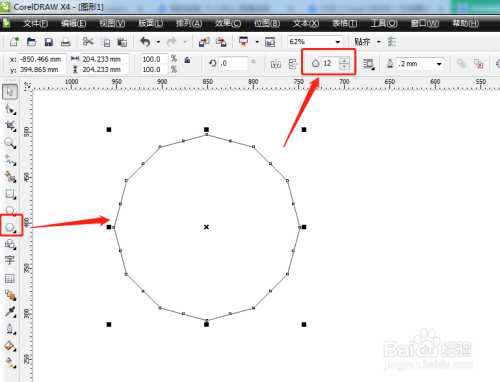Screen dimensions: 500x382
Task: Select the Polygon tool
Action: pyautogui.click(x=10, y=227)
